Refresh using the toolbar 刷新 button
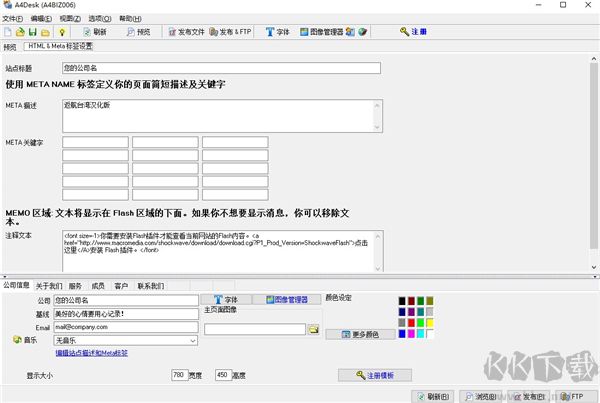The width and height of the screenshot is (600, 403). coord(95,32)
